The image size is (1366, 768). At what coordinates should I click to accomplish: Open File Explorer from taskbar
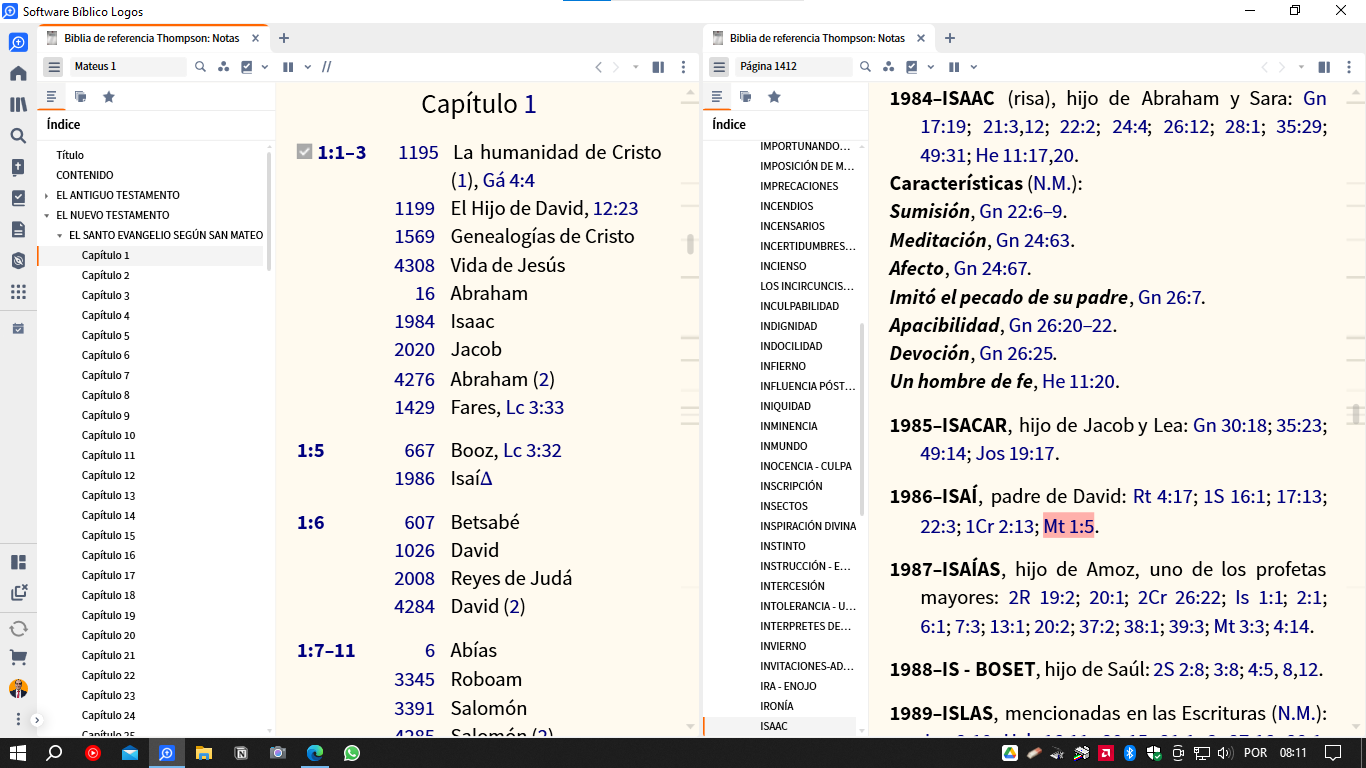[x=204, y=753]
